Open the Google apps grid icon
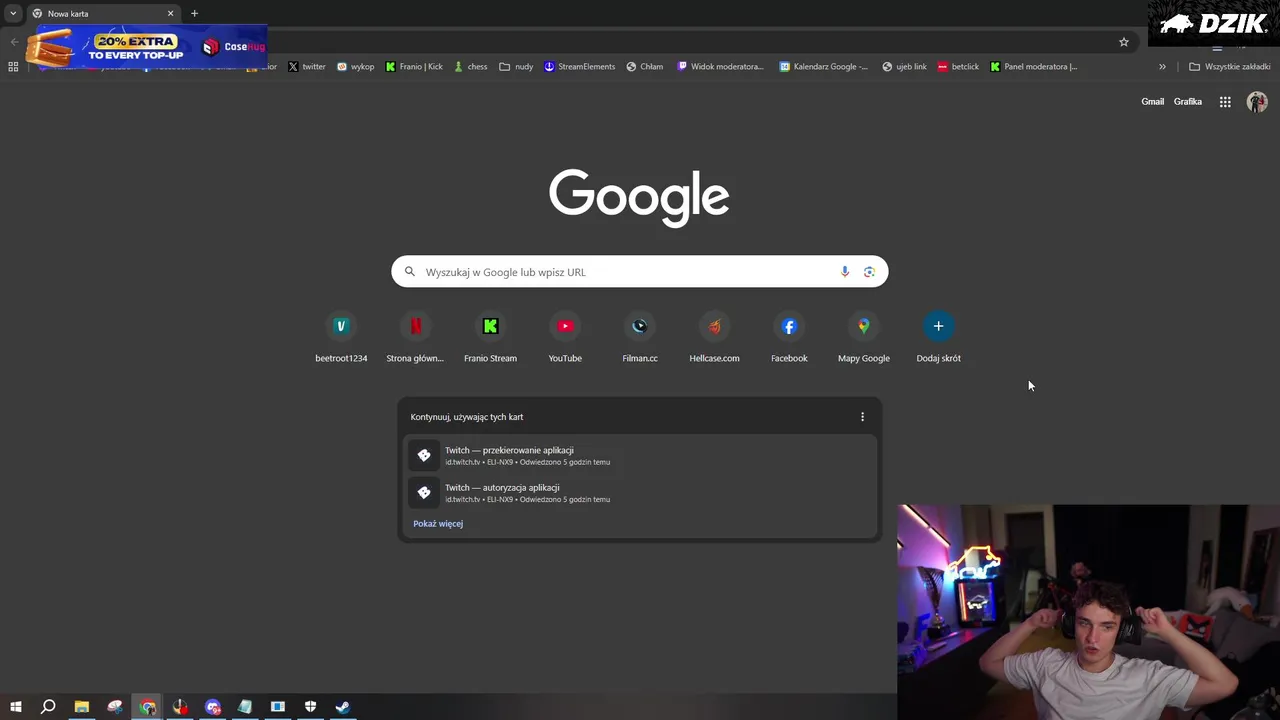1280x720 pixels. [1225, 102]
